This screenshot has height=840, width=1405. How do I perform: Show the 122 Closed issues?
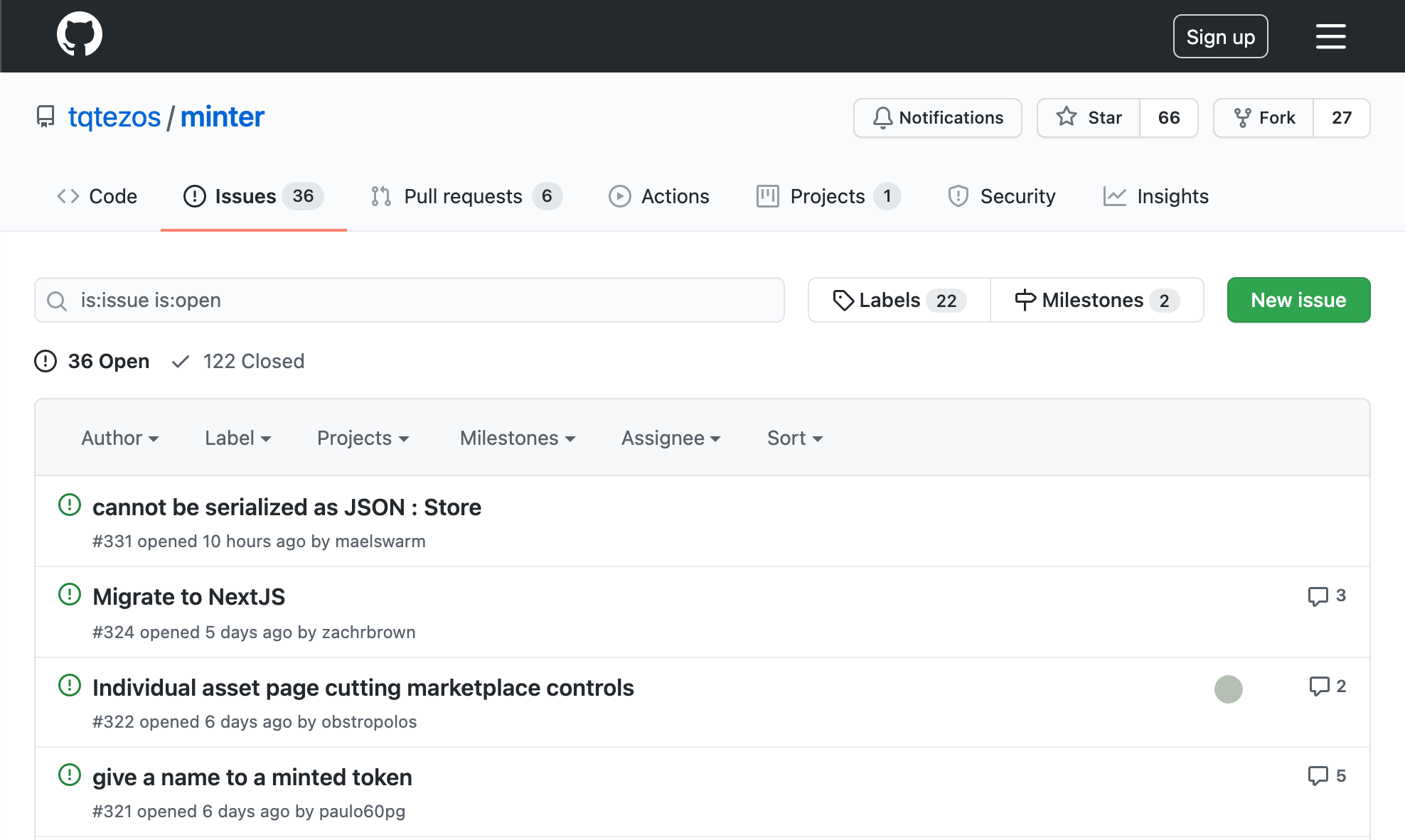(239, 361)
